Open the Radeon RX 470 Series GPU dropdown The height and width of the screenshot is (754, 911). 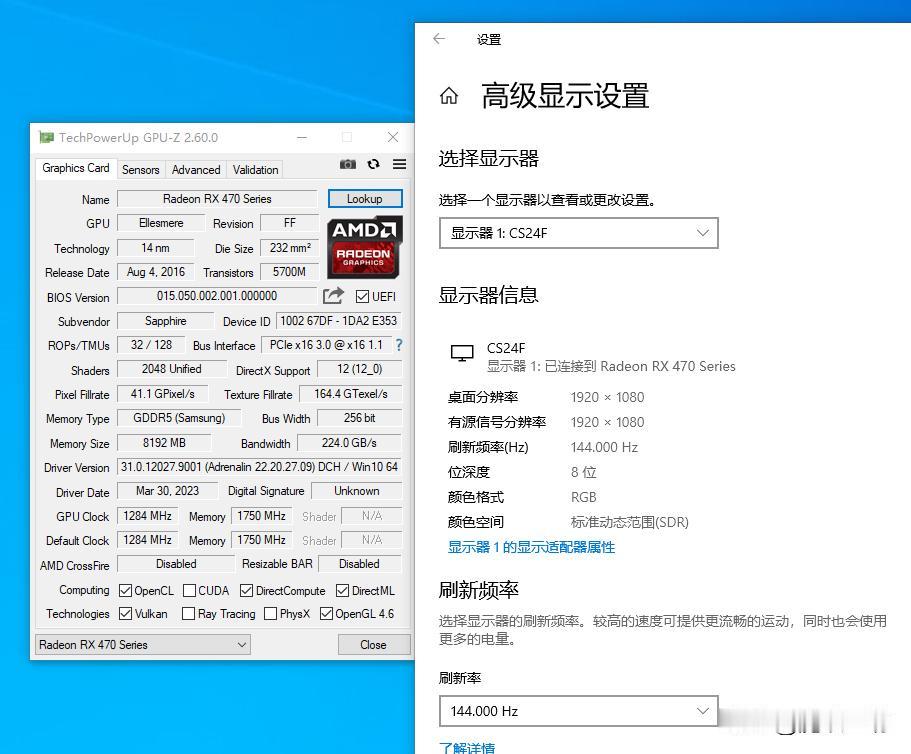[x=143, y=645]
